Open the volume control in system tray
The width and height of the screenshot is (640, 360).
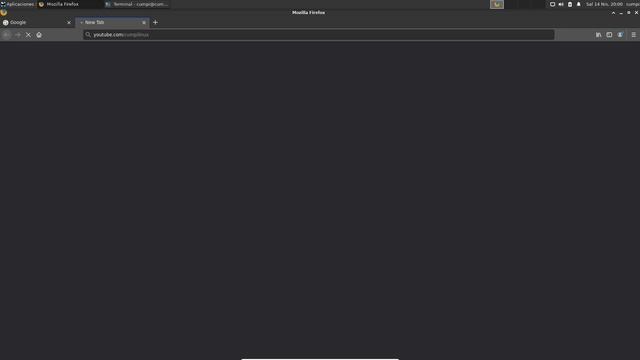tap(561, 4)
